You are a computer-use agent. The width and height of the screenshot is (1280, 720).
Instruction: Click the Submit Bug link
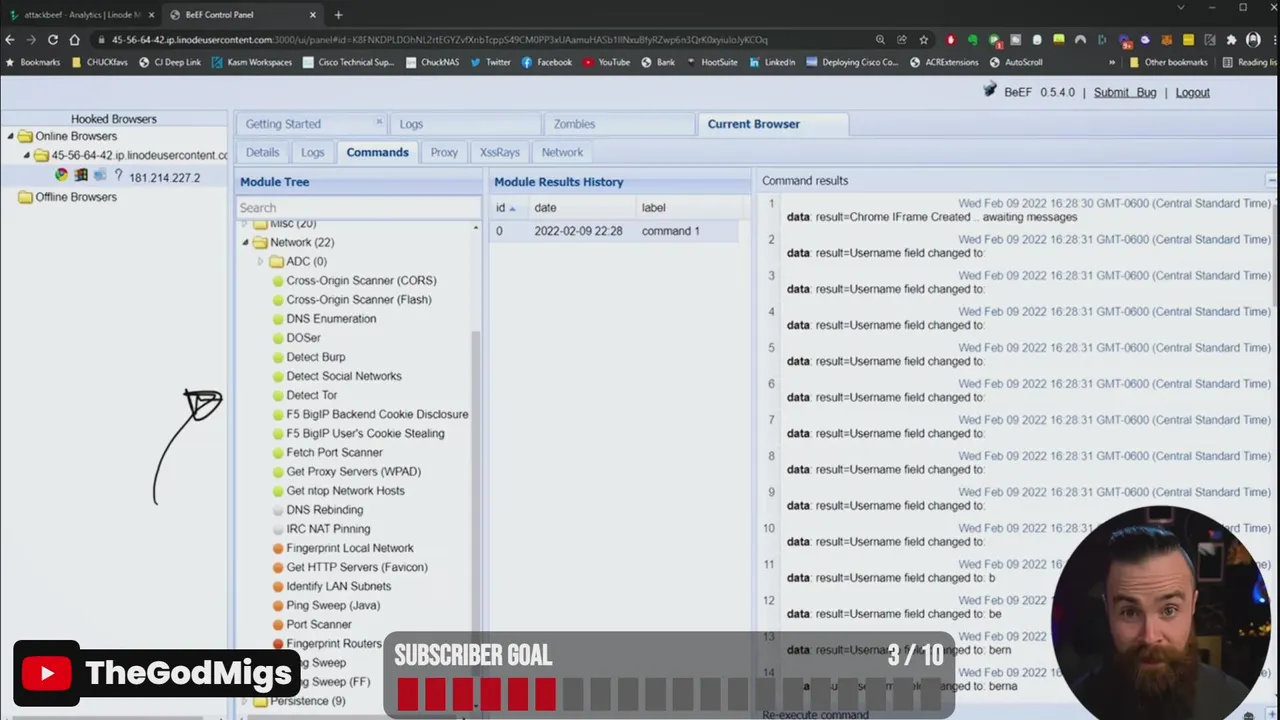click(x=1125, y=92)
